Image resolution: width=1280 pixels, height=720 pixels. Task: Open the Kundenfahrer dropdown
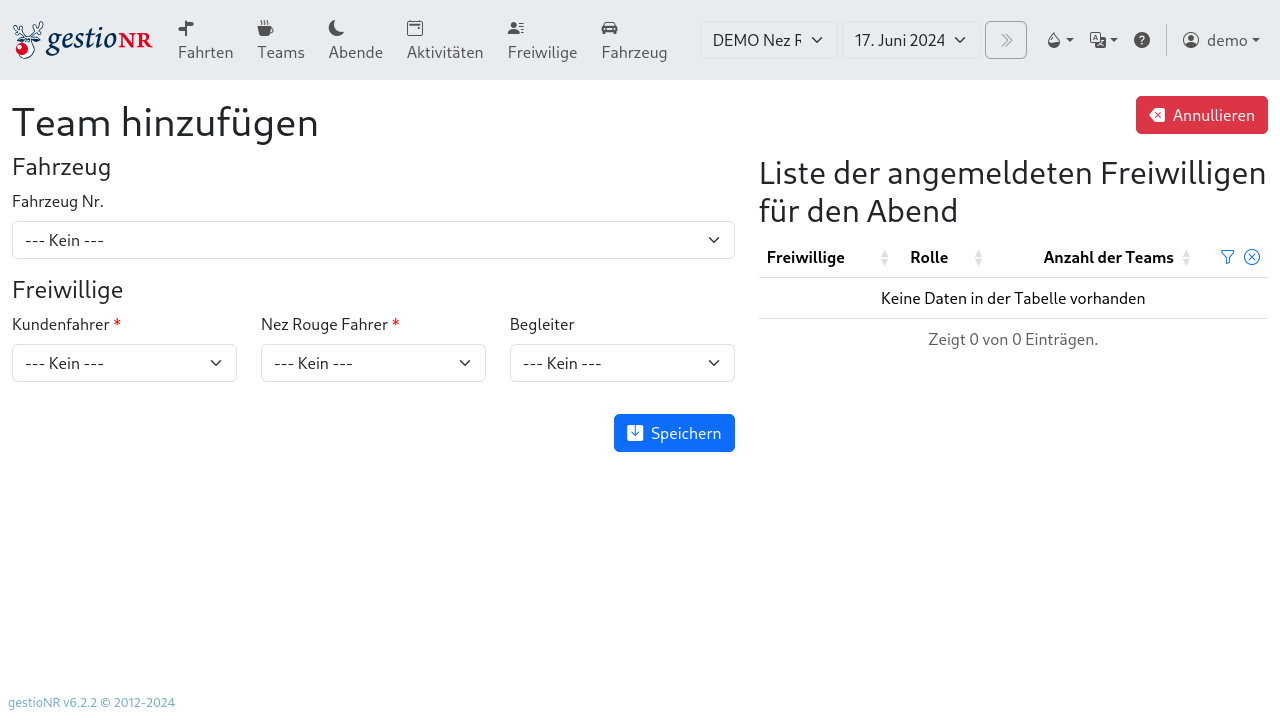[124, 363]
